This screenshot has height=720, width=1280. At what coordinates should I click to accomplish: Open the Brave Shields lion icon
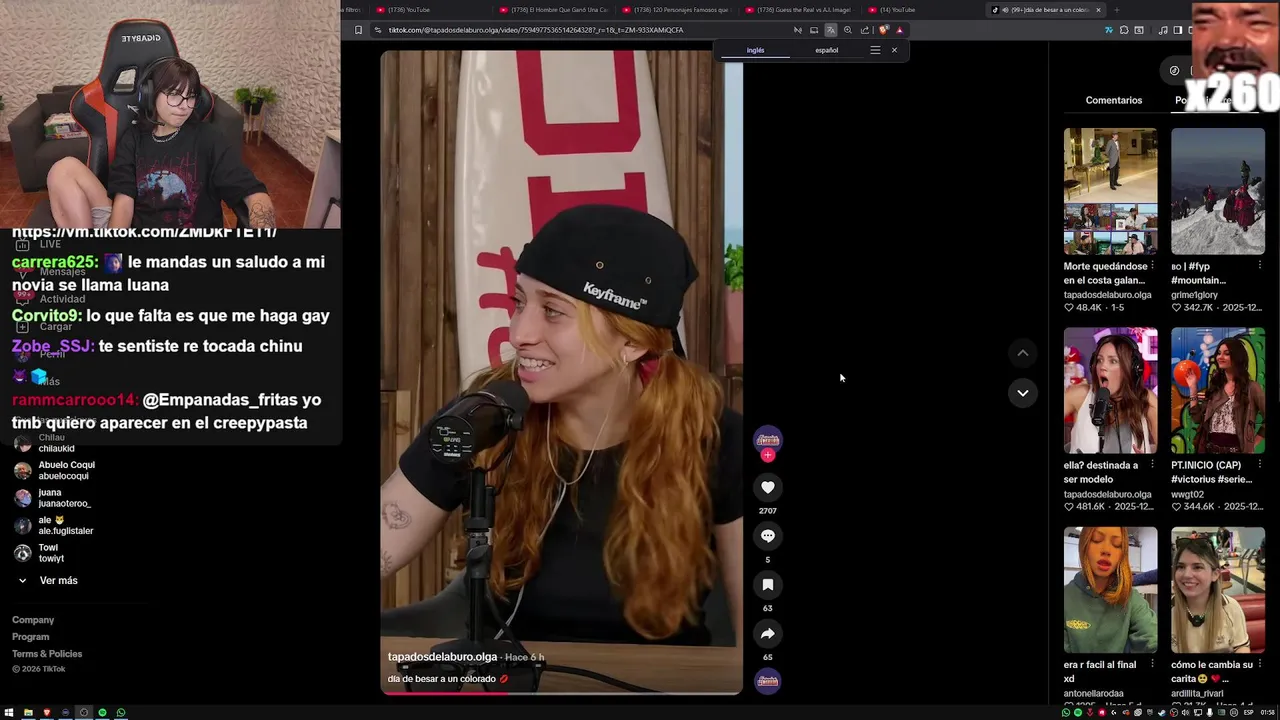pyautogui.click(x=883, y=30)
